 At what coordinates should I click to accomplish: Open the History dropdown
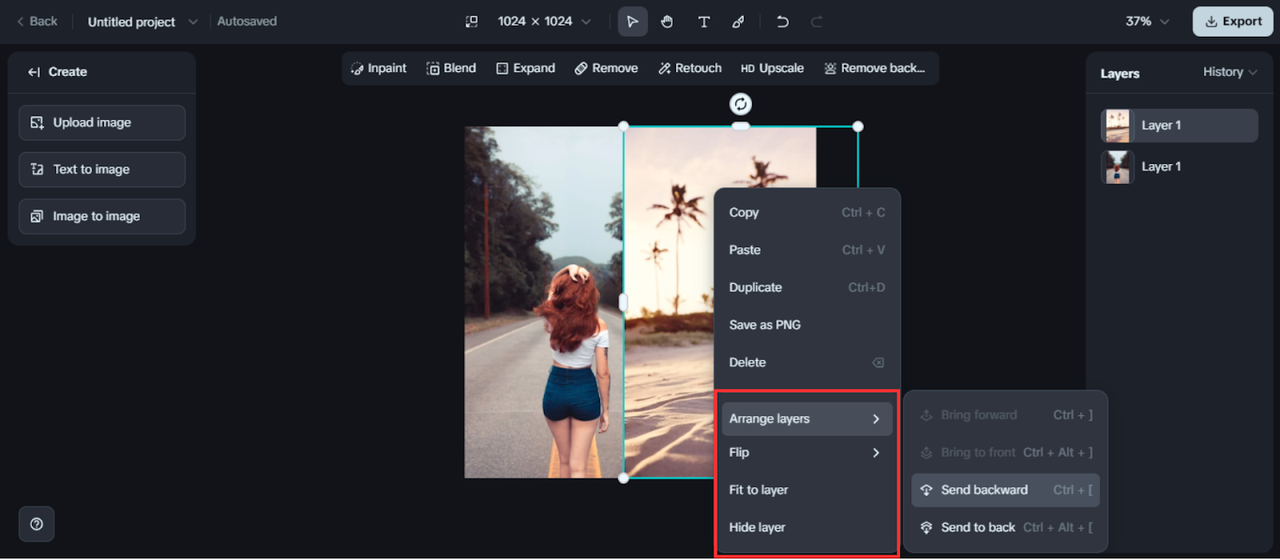(x=1230, y=72)
